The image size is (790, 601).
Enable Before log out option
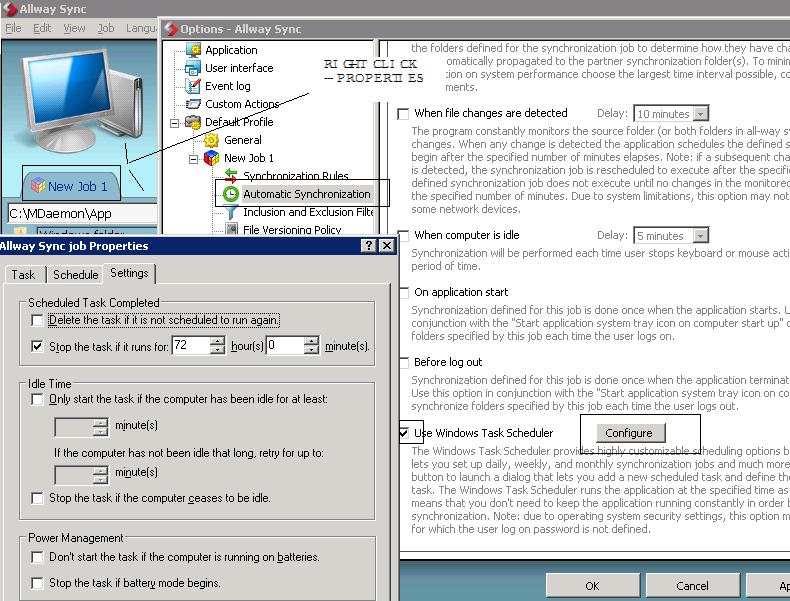404,363
